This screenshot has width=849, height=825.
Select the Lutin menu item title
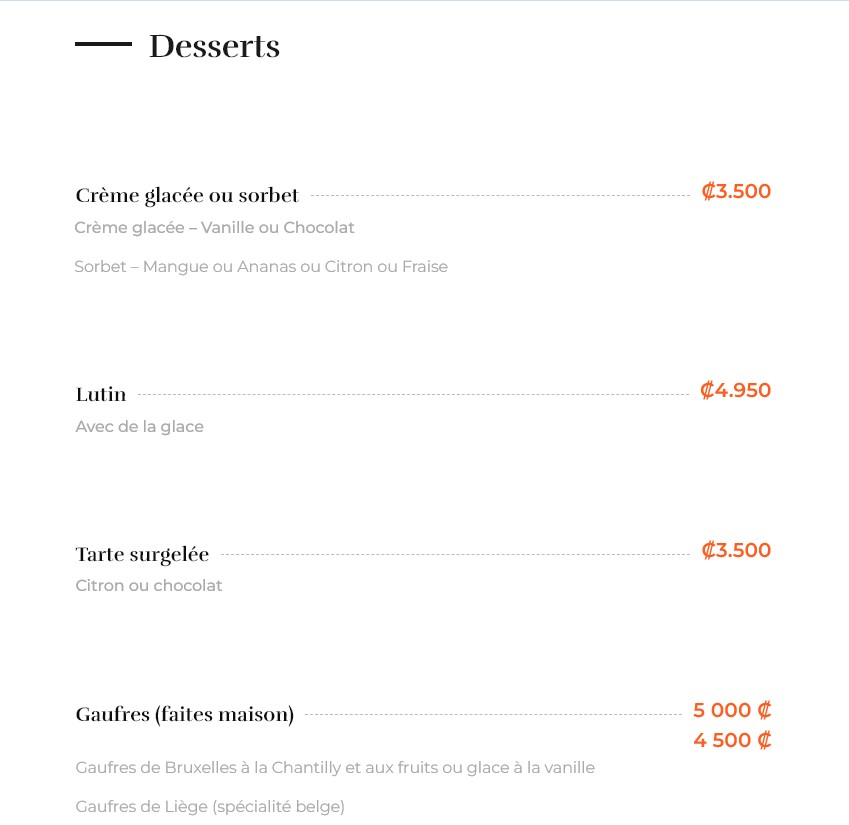(x=101, y=394)
